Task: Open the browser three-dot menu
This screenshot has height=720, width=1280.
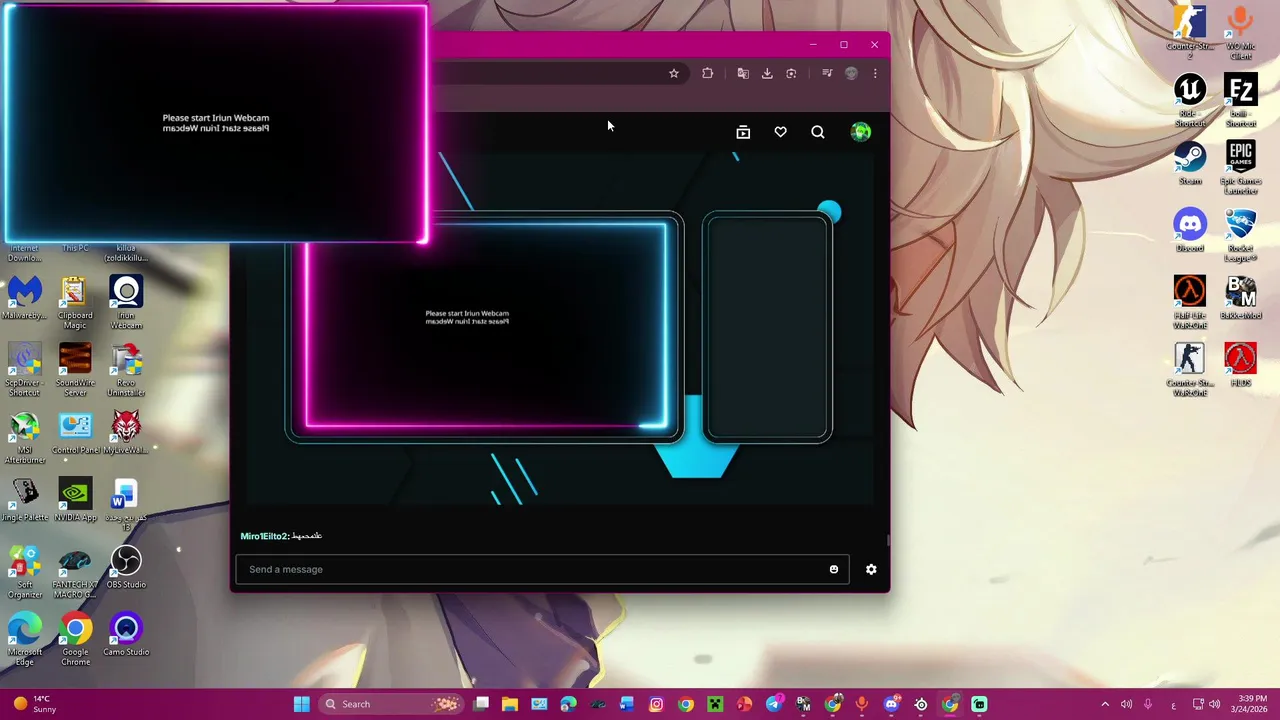Action: pos(875,73)
